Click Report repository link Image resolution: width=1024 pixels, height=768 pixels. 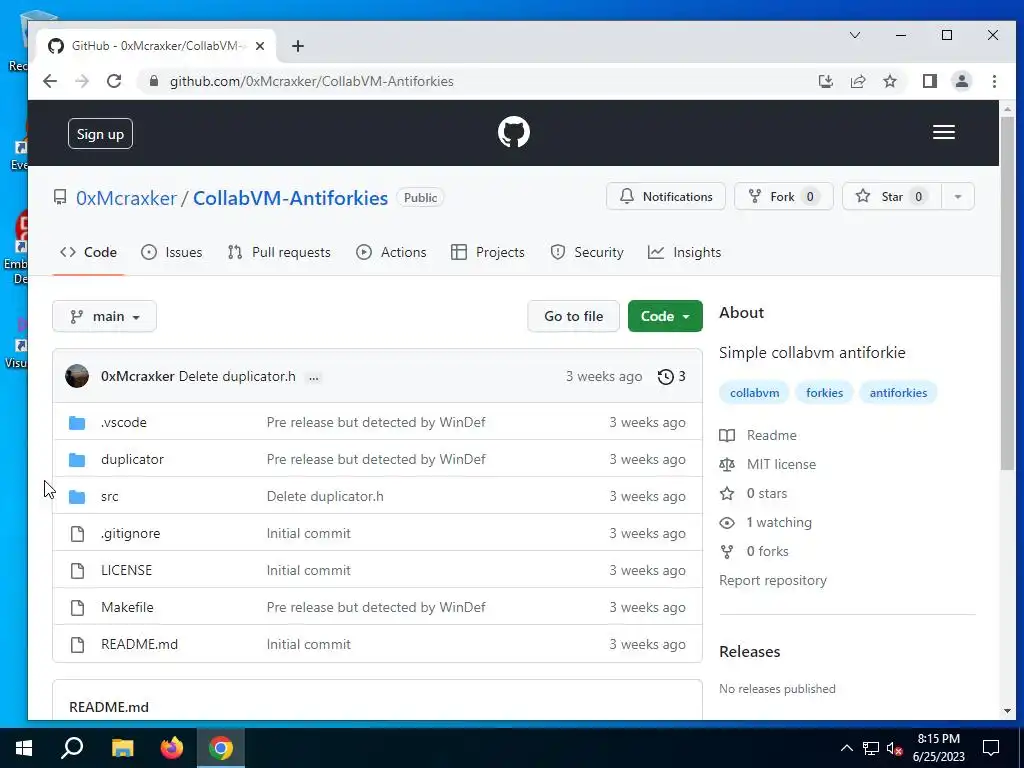[x=773, y=581]
